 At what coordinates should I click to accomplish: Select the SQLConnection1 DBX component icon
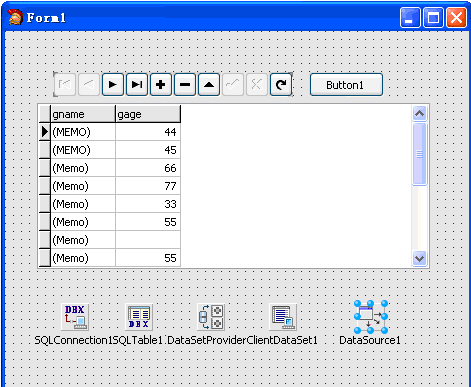click(x=75, y=317)
